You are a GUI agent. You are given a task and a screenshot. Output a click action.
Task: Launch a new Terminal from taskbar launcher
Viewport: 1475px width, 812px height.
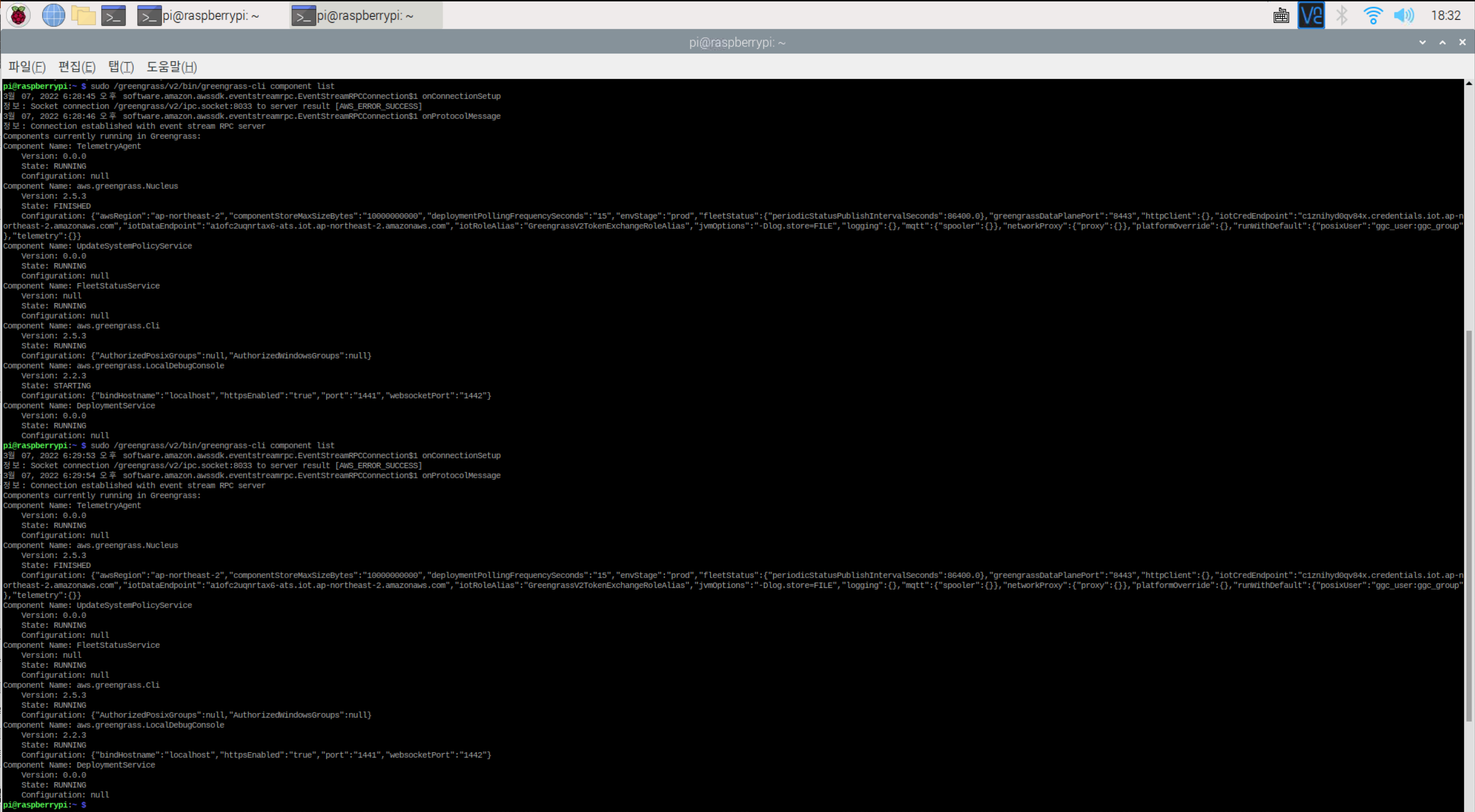coord(113,15)
